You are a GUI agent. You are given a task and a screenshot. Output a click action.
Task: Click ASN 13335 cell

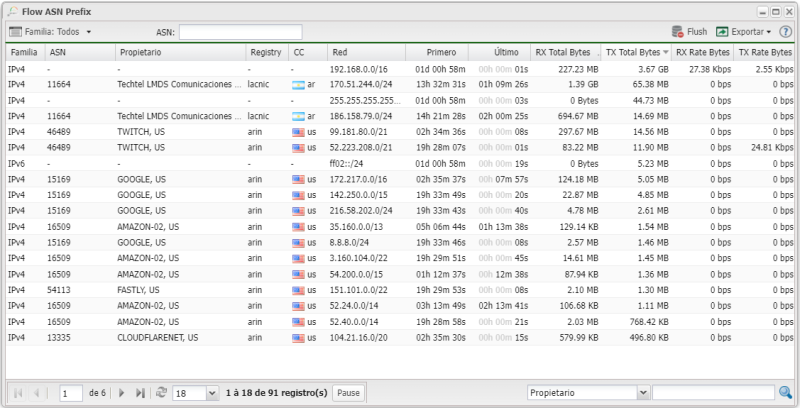pyautogui.click(x=59, y=338)
